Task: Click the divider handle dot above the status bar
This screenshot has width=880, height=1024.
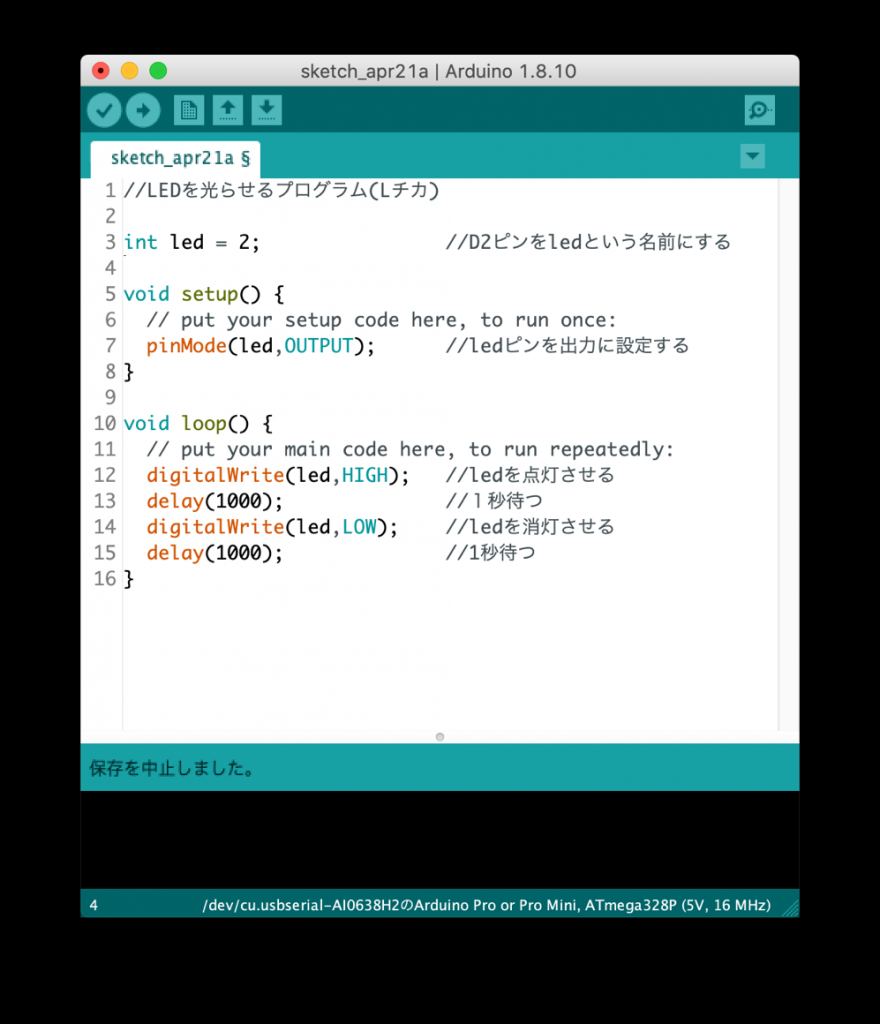Action: (440, 737)
